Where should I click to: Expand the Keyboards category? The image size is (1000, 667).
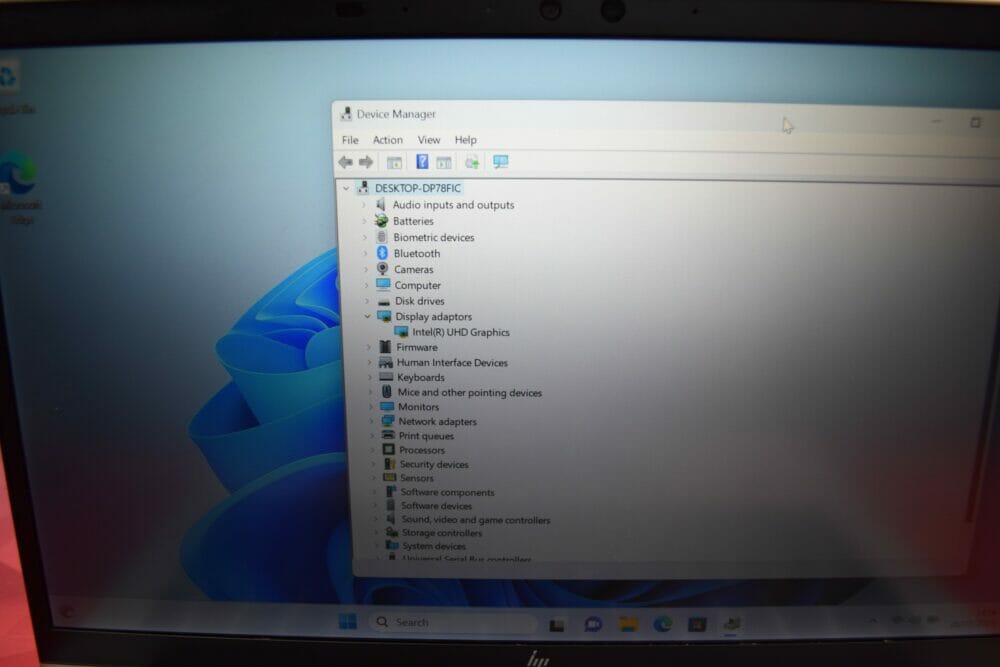(x=370, y=377)
